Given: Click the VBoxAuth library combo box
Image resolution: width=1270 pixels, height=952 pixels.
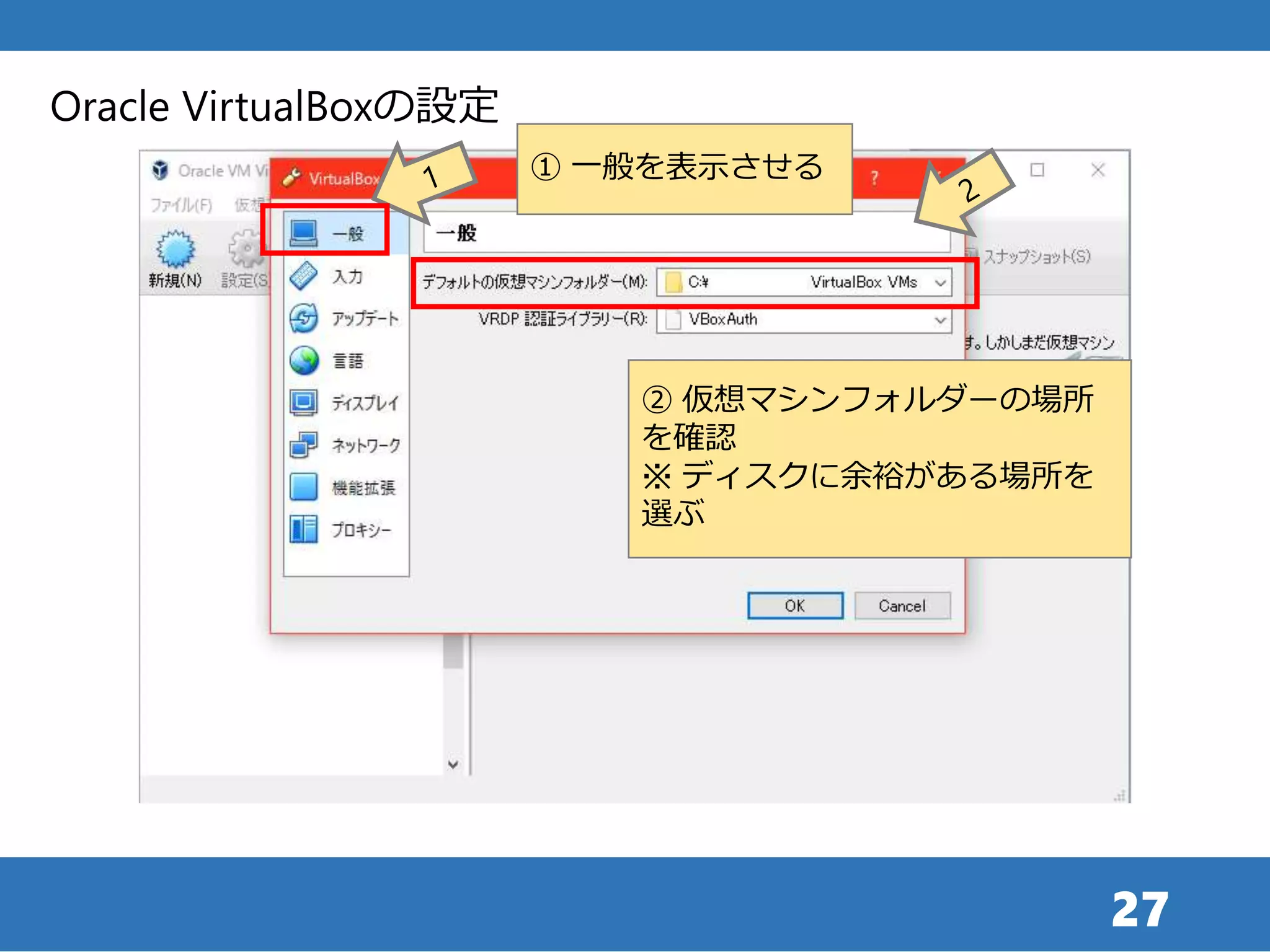Looking at the screenshot, I should 804,320.
